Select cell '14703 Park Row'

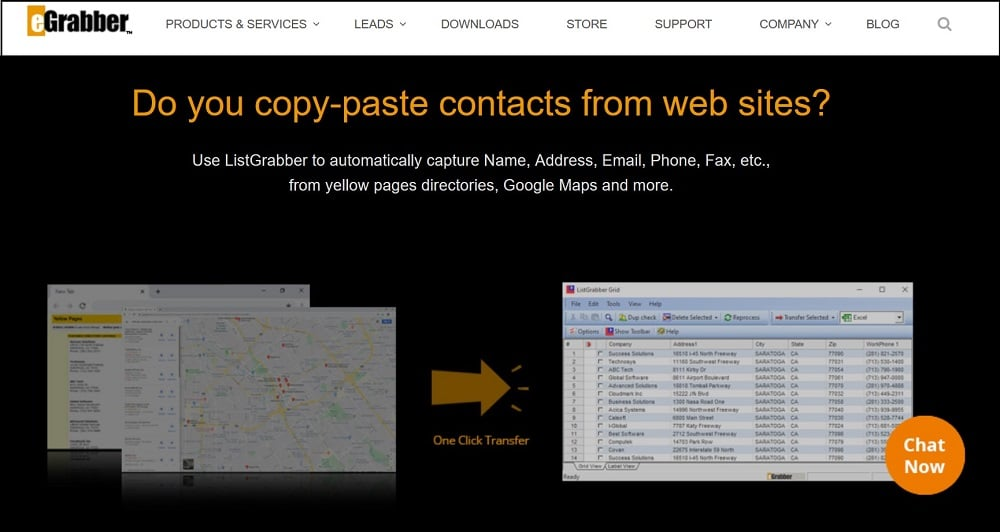tap(693, 441)
